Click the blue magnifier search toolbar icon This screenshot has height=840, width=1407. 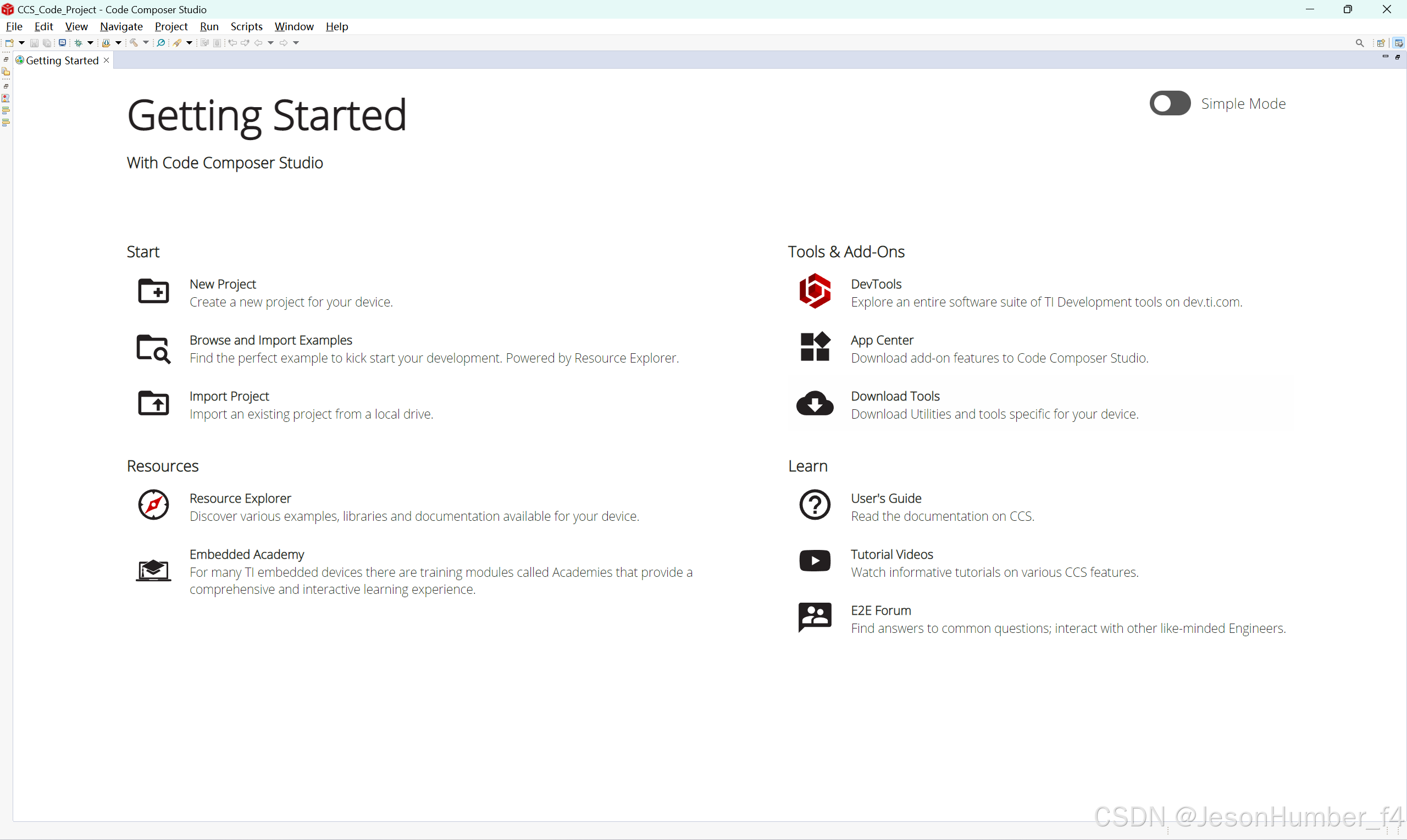pyautogui.click(x=162, y=43)
